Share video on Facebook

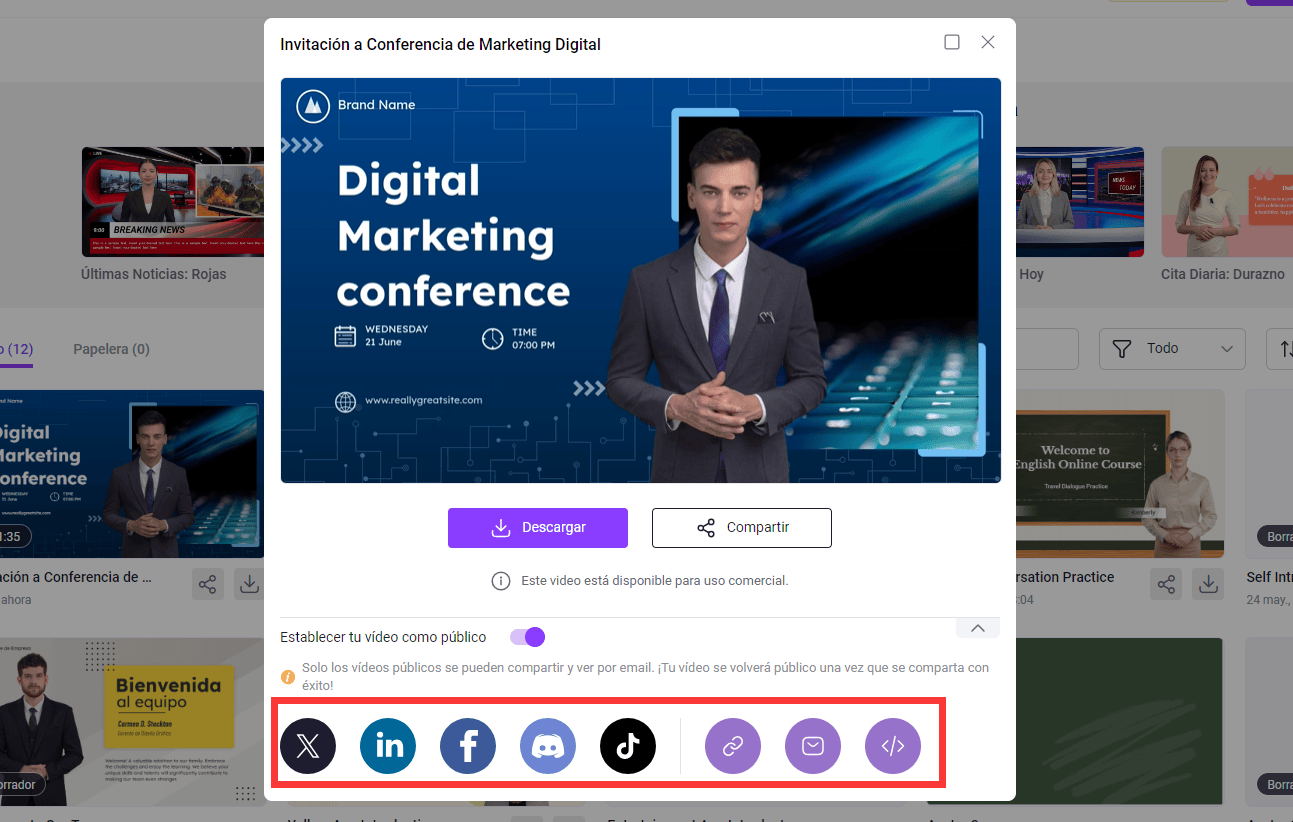click(x=468, y=746)
